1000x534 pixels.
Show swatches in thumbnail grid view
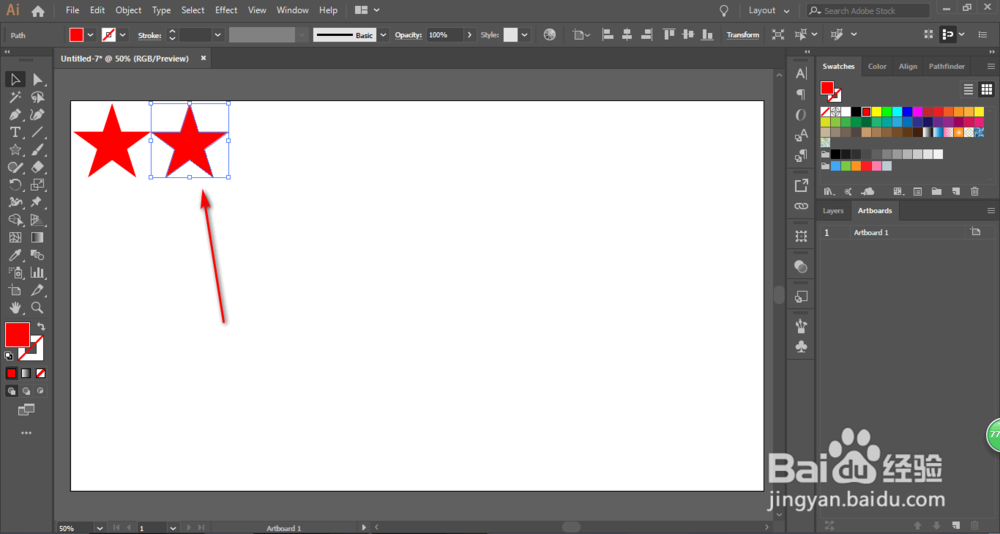click(987, 89)
